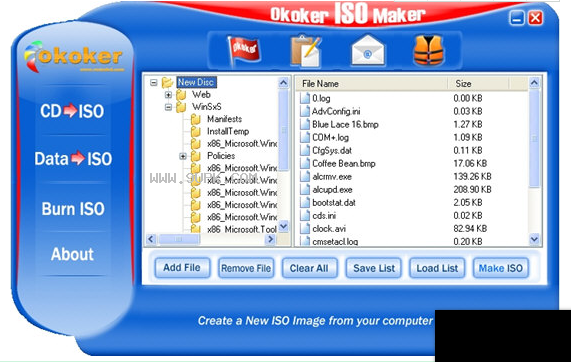Click the 82.94 KB size value
The image size is (571, 362).
(x=470, y=229)
